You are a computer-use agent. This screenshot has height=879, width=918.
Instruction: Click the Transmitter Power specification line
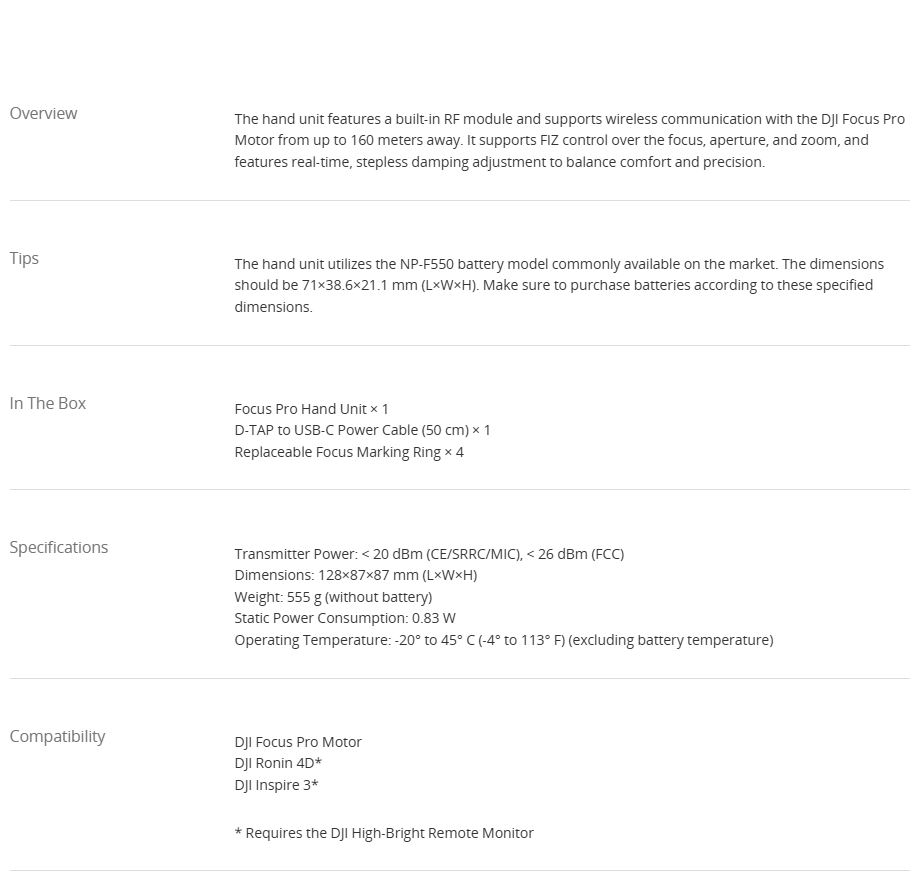tap(429, 553)
